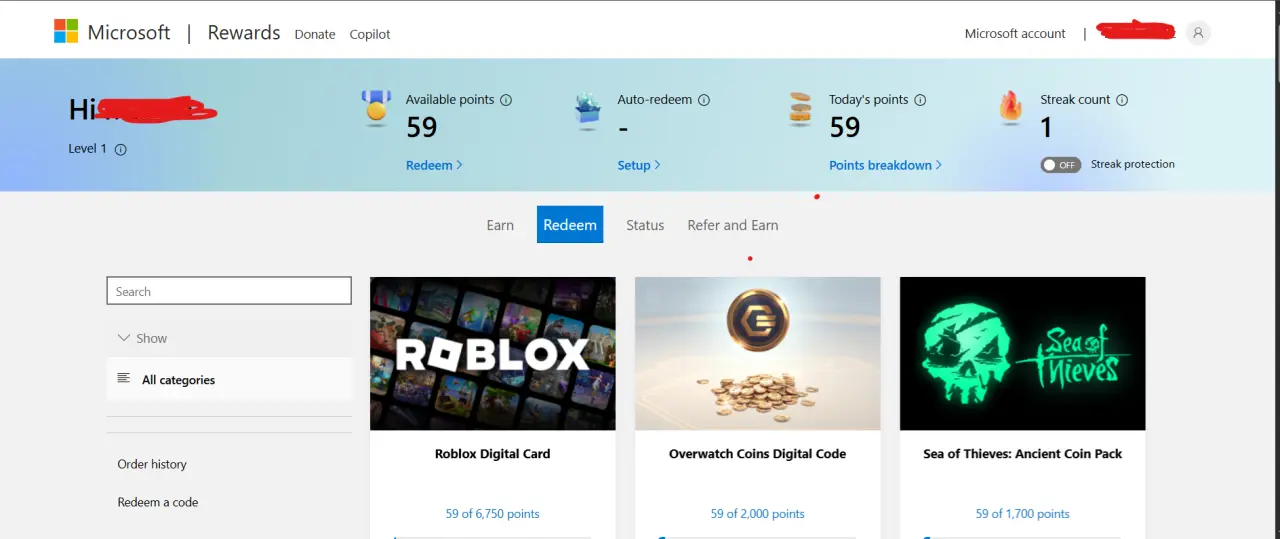Open the Status tab

click(645, 225)
